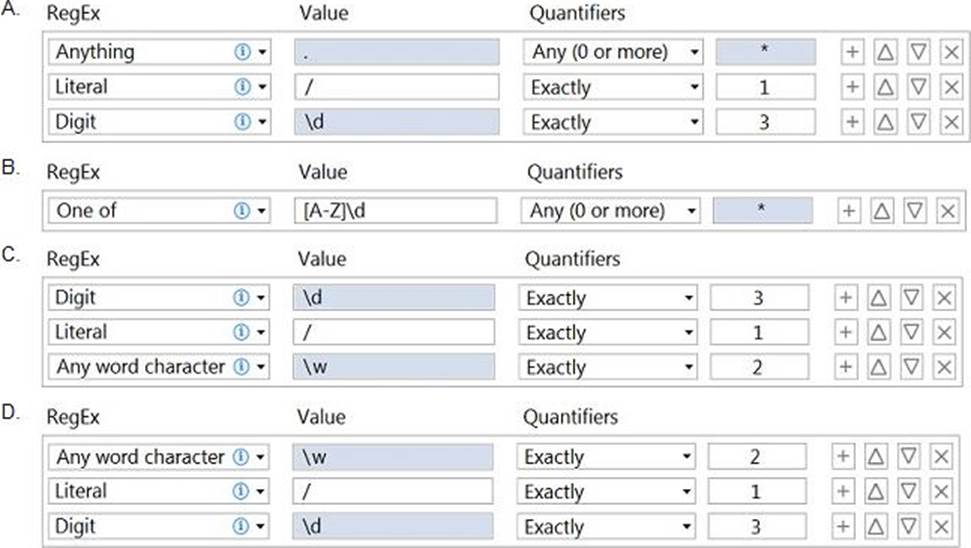Move section D's Any word character row down
This screenshot has width=971, height=548.
(x=908, y=457)
